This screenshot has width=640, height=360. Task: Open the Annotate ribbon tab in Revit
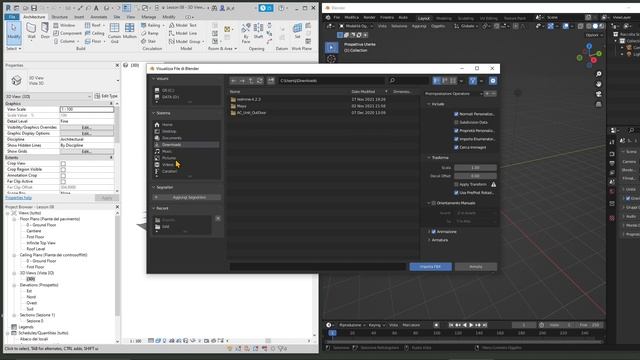coord(99,17)
